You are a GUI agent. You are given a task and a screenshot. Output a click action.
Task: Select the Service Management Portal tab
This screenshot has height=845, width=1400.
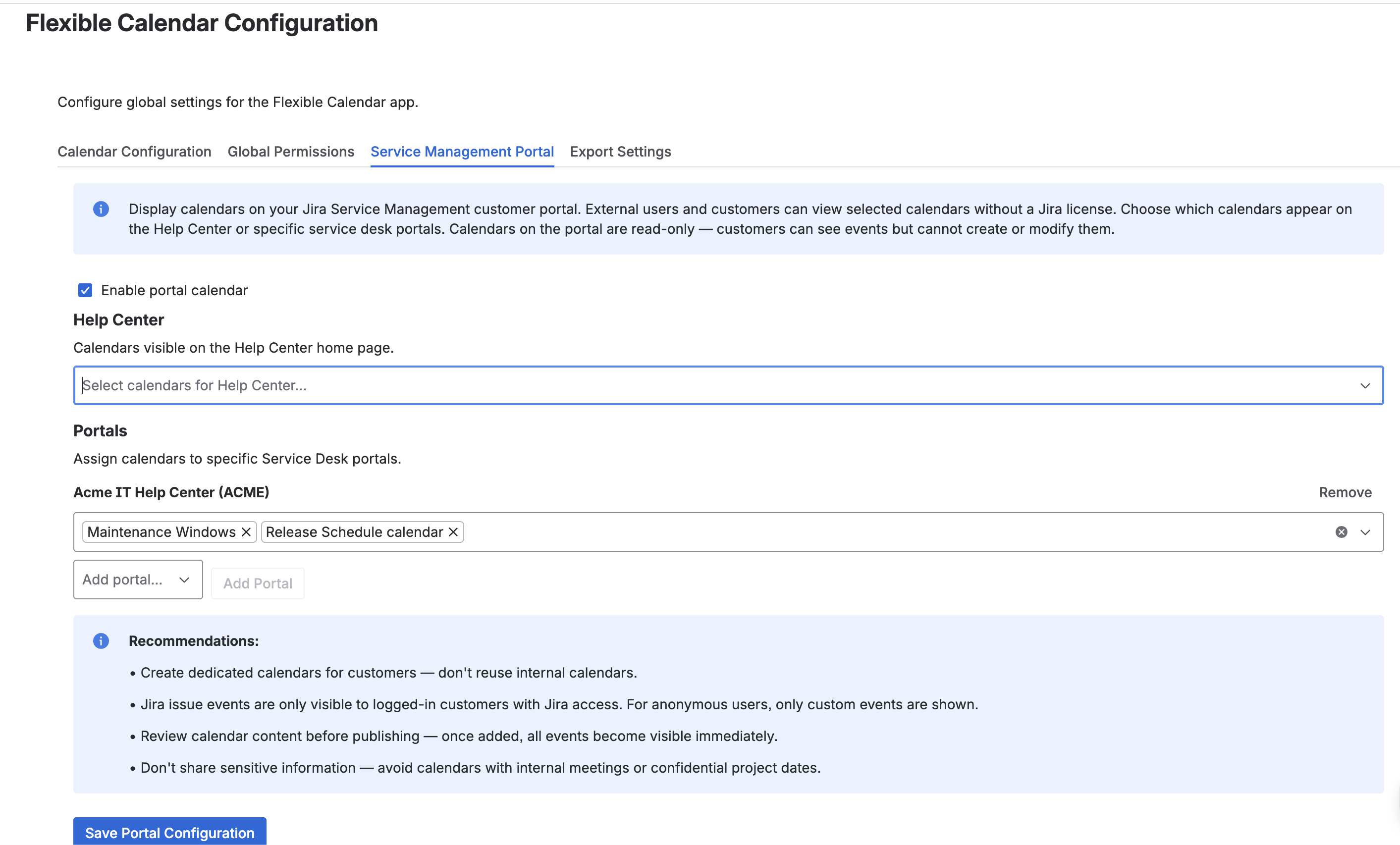point(462,151)
